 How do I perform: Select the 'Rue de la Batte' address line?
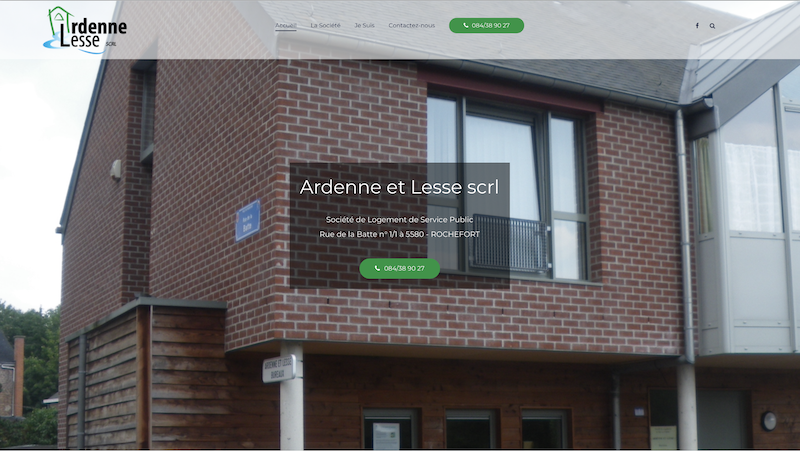(399, 234)
